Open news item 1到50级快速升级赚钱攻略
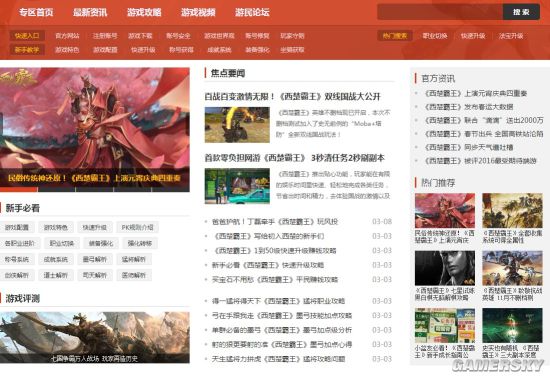 click(275, 250)
